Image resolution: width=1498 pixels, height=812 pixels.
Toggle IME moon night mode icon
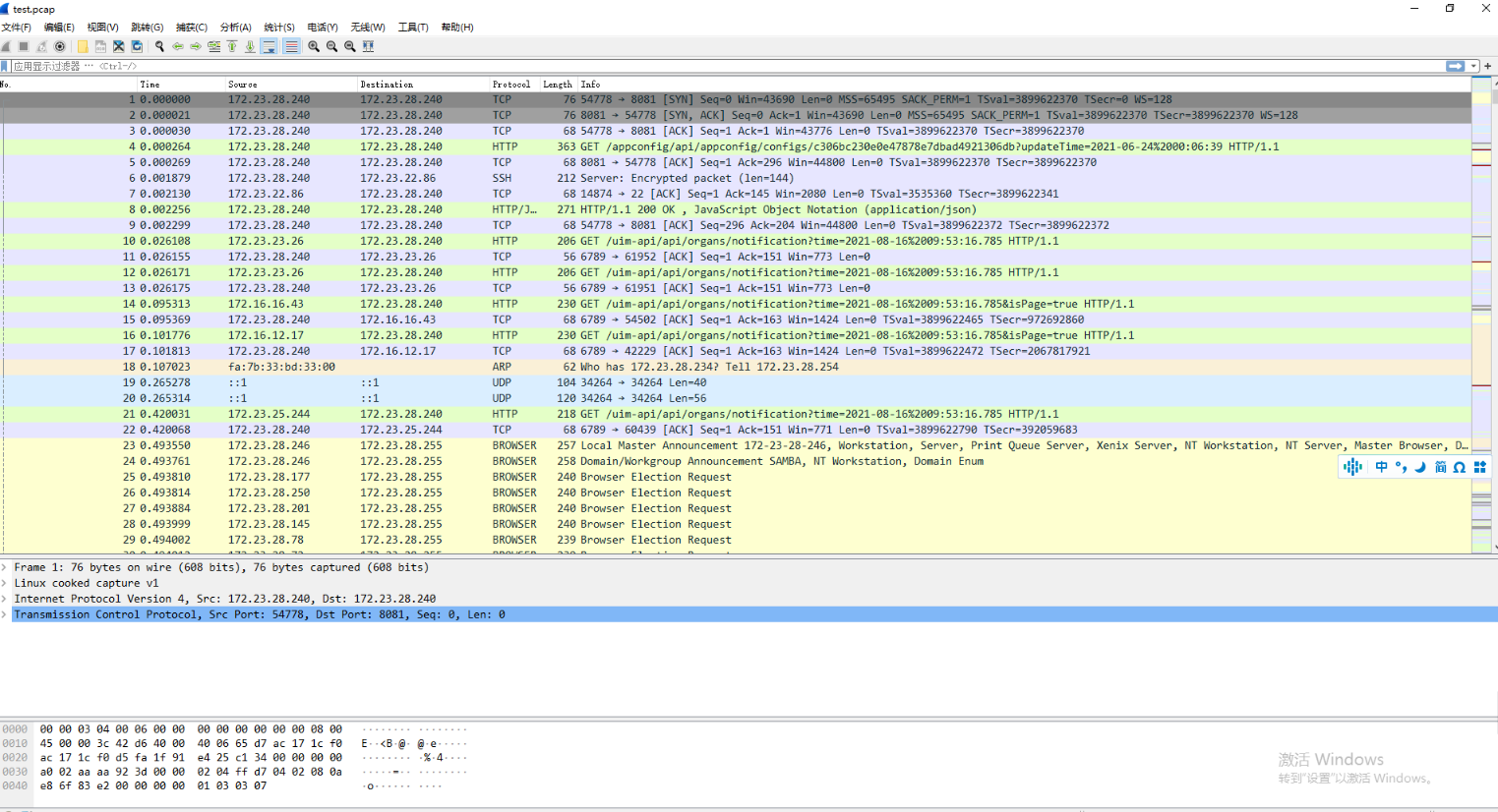point(1420,467)
